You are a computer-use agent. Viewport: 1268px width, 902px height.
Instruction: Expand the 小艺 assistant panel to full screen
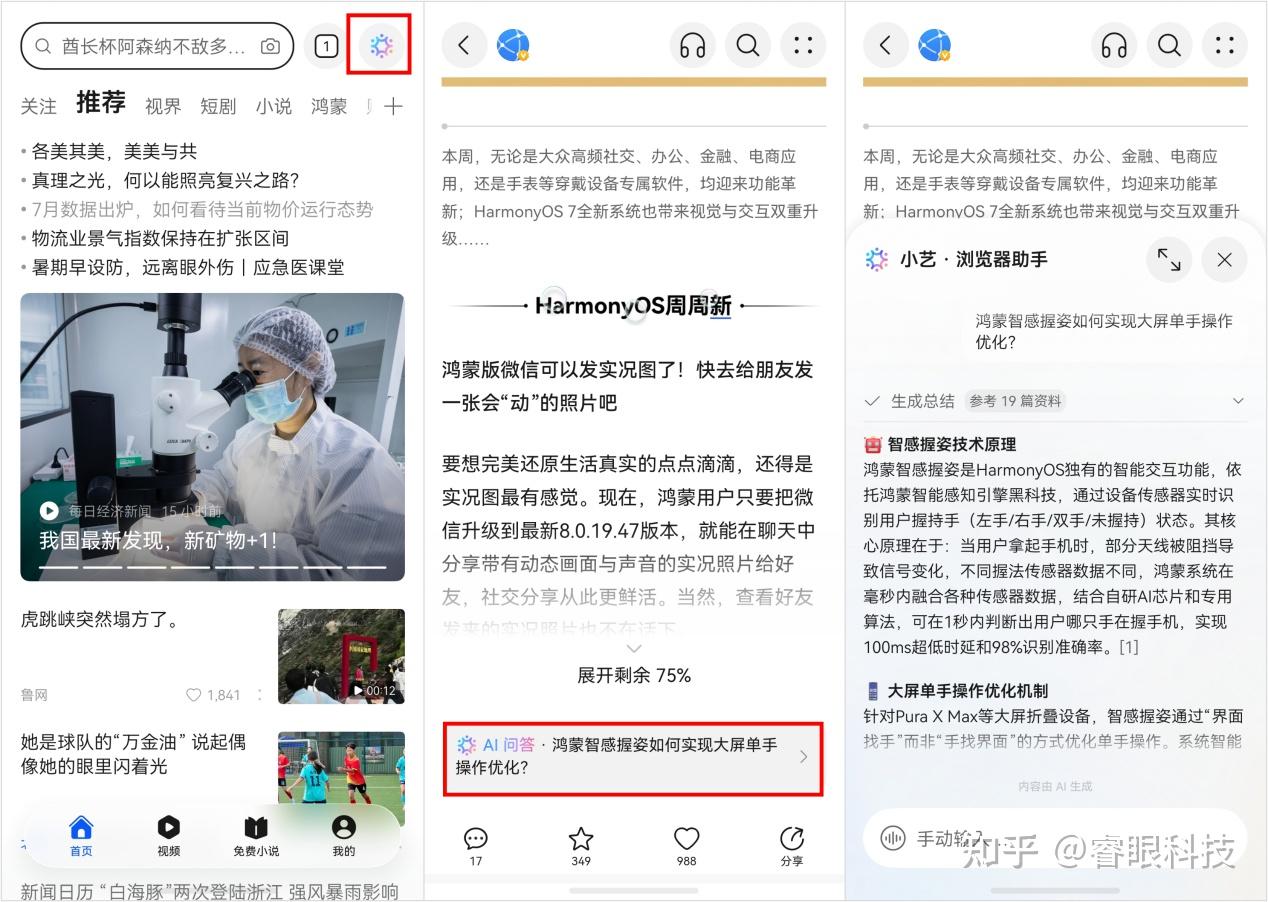pos(1169,260)
